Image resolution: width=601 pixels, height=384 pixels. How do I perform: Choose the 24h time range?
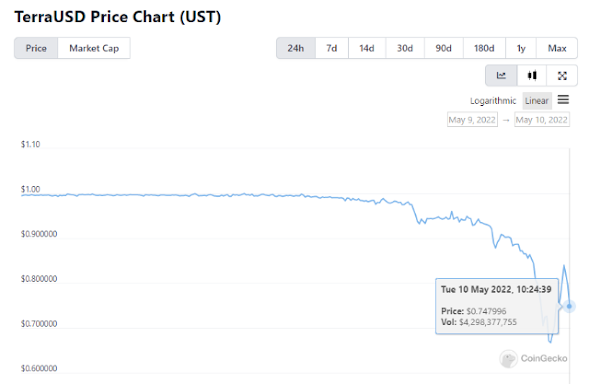click(x=296, y=48)
